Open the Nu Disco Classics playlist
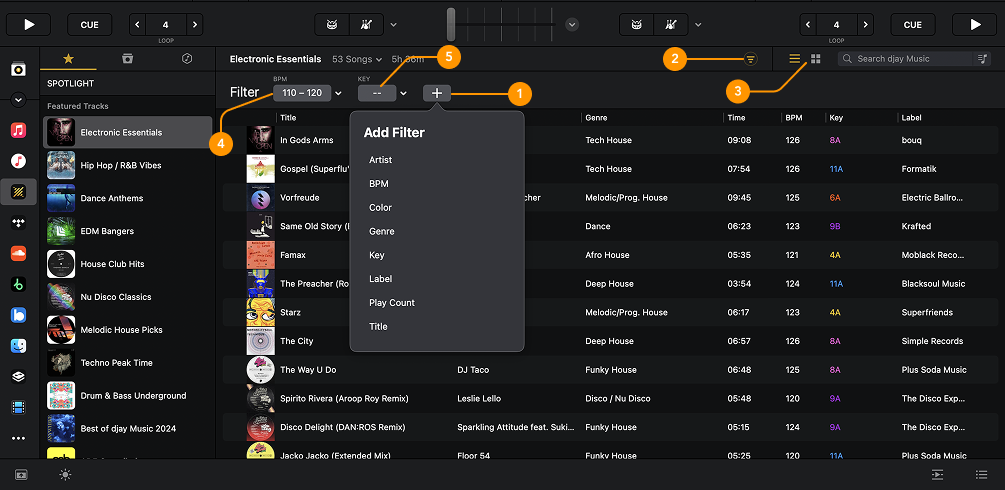The width and height of the screenshot is (1005, 490). click(x=127, y=297)
